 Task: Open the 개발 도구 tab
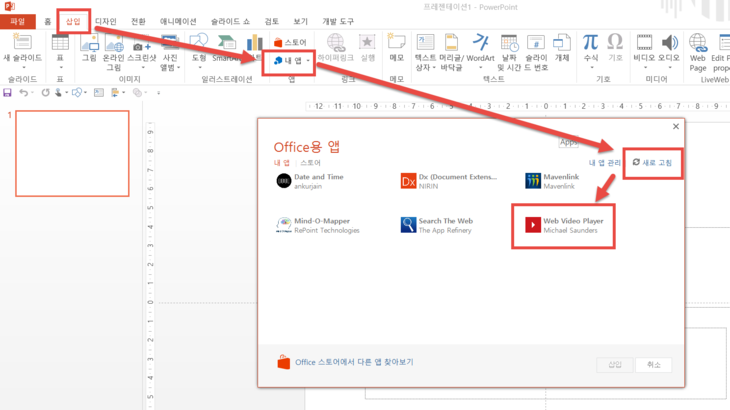(338, 21)
